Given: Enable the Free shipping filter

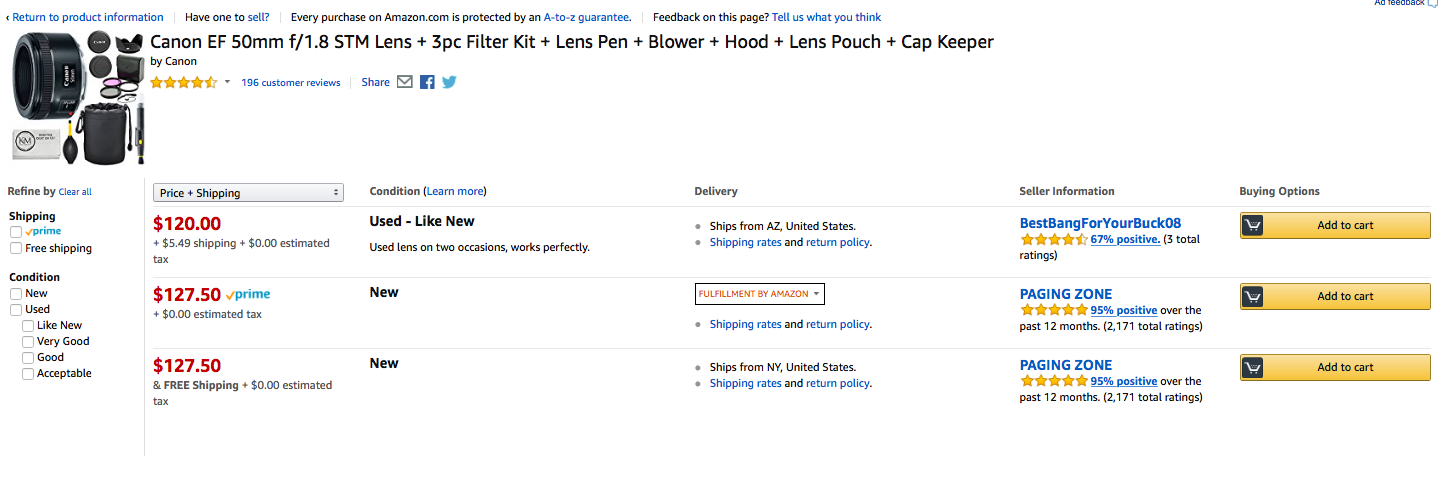Looking at the screenshot, I should (16, 248).
